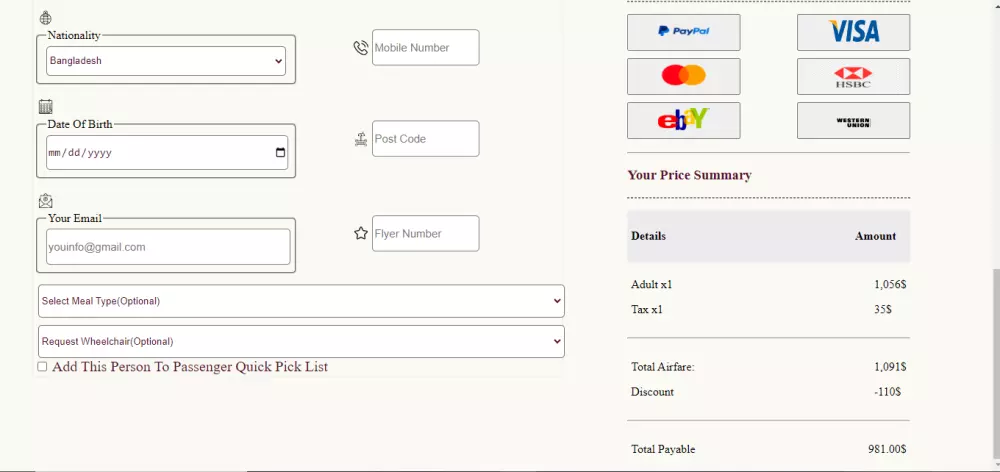
Task: Focus the Mobile Number field
Action: pos(425,48)
